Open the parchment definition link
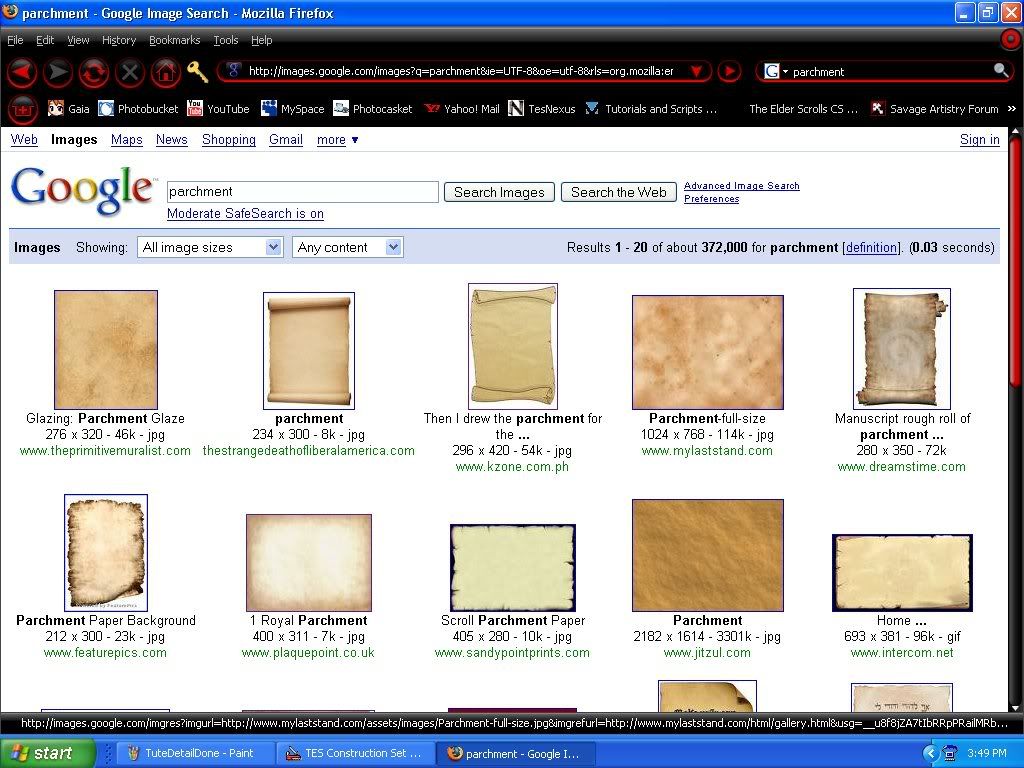The height and width of the screenshot is (768, 1024). [x=871, y=248]
